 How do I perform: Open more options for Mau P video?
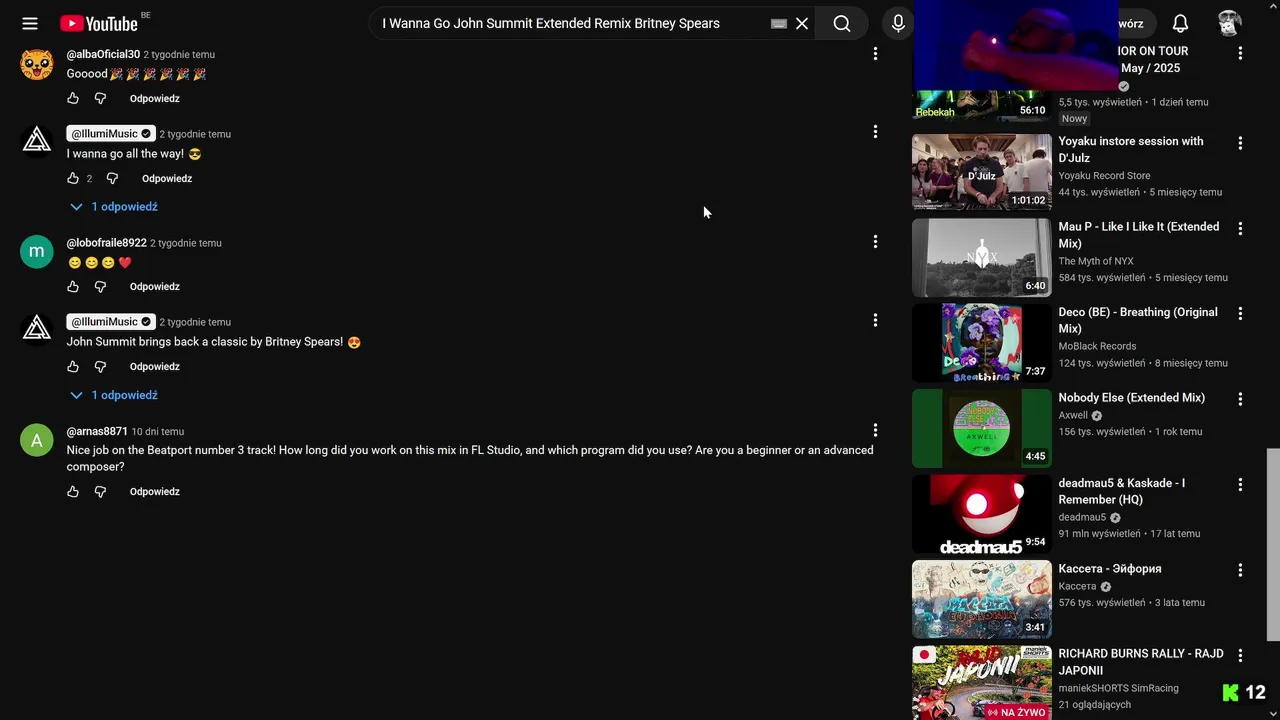(x=1240, y=228)
